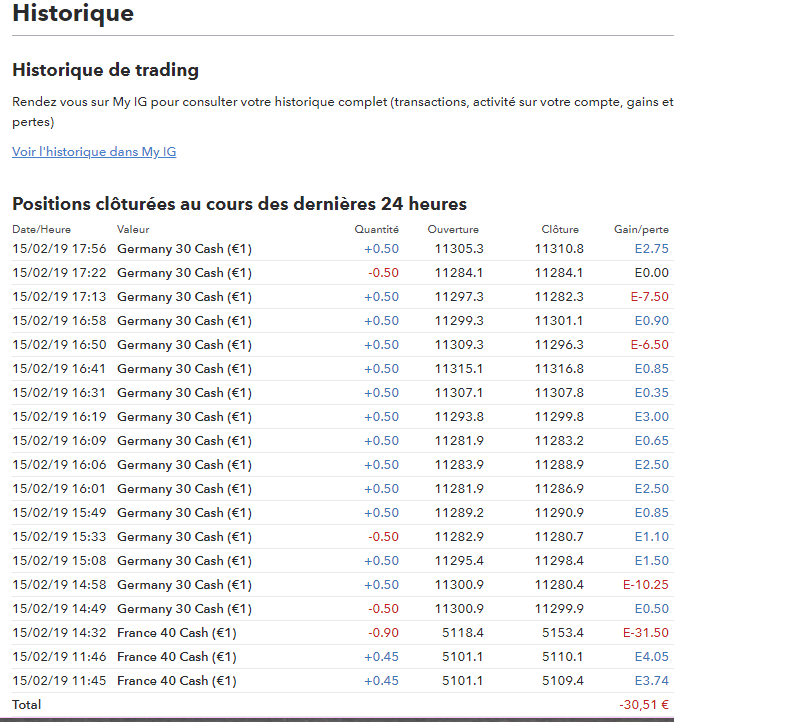Click opening price 11289.2

tap(459, 512)
